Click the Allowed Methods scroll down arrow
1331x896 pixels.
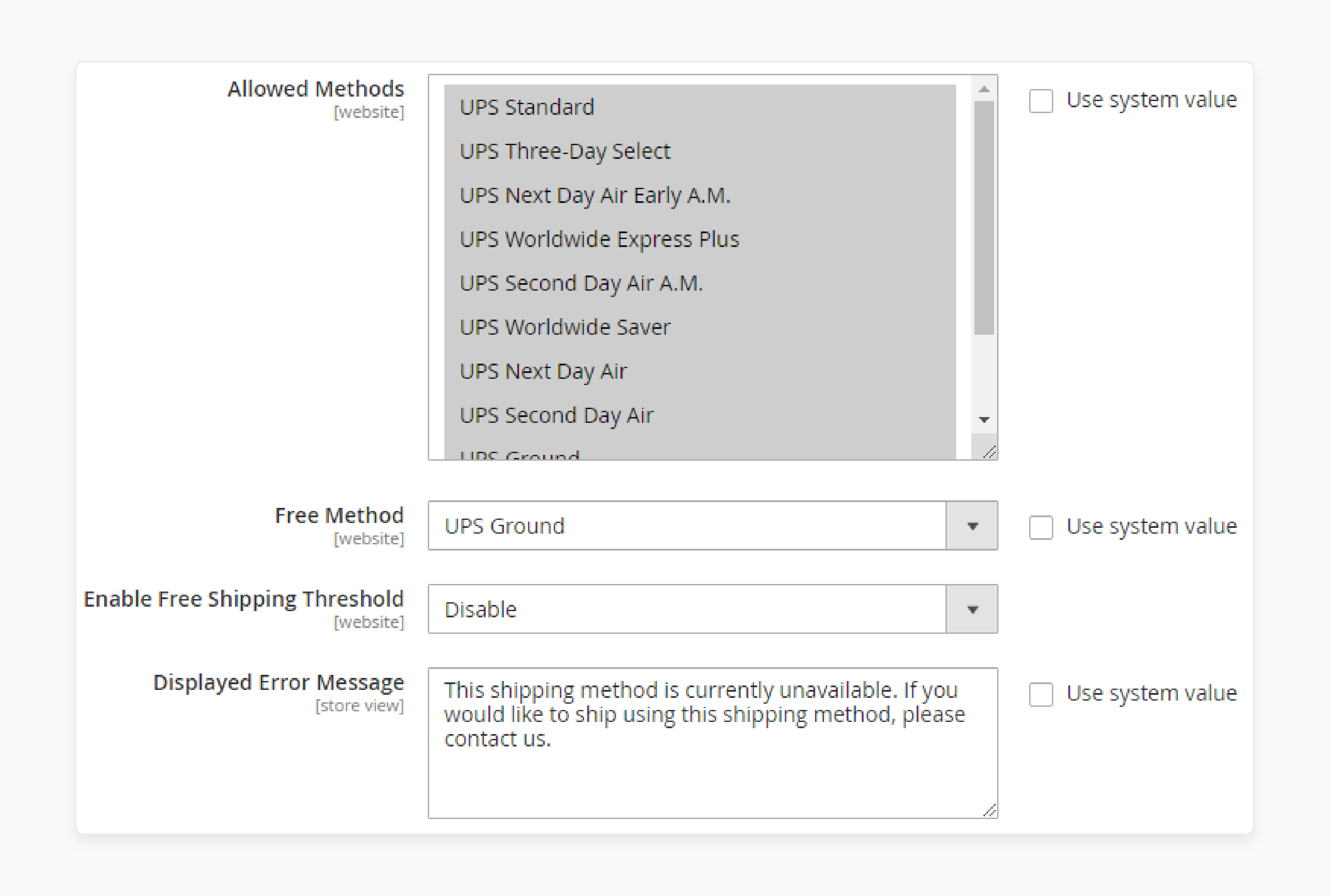coord(983,420)
